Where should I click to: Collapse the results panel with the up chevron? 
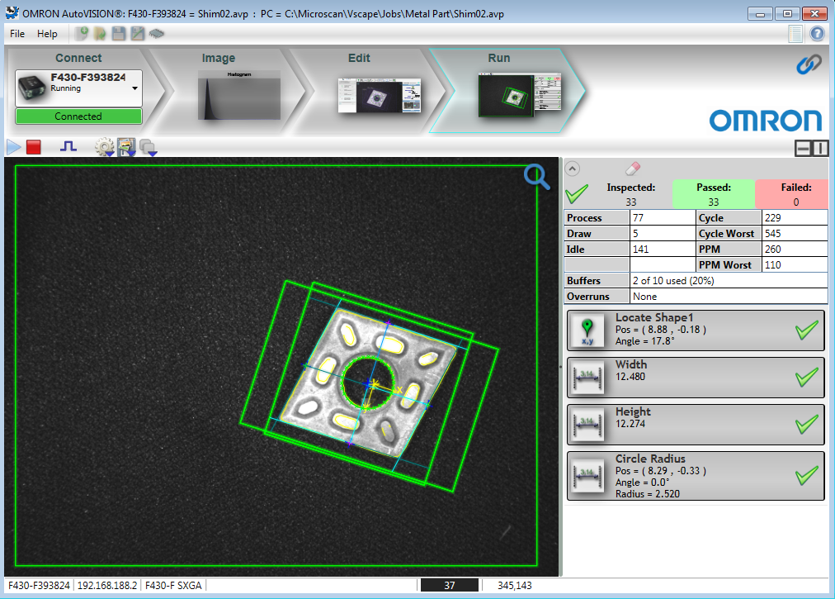572,169
